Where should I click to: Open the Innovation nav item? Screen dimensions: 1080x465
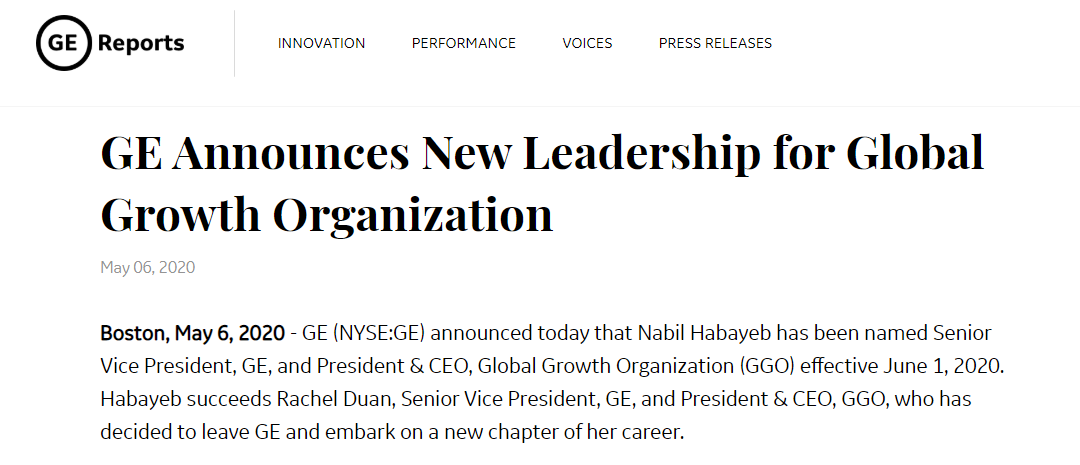point(321,43)
